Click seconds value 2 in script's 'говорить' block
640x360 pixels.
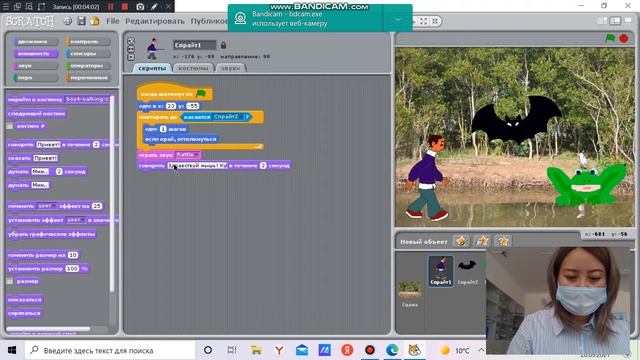point(263,166)
